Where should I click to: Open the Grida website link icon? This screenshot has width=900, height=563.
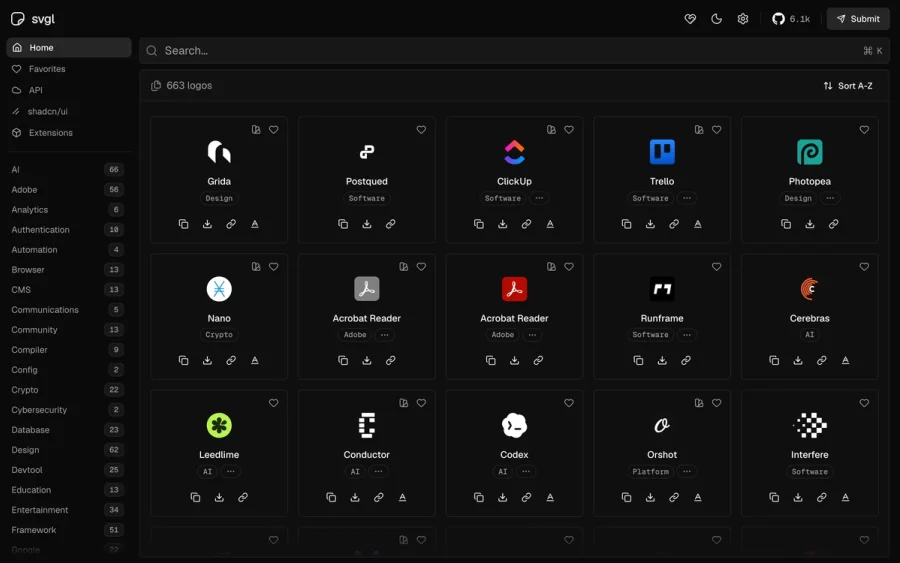[x=231, y=224]
